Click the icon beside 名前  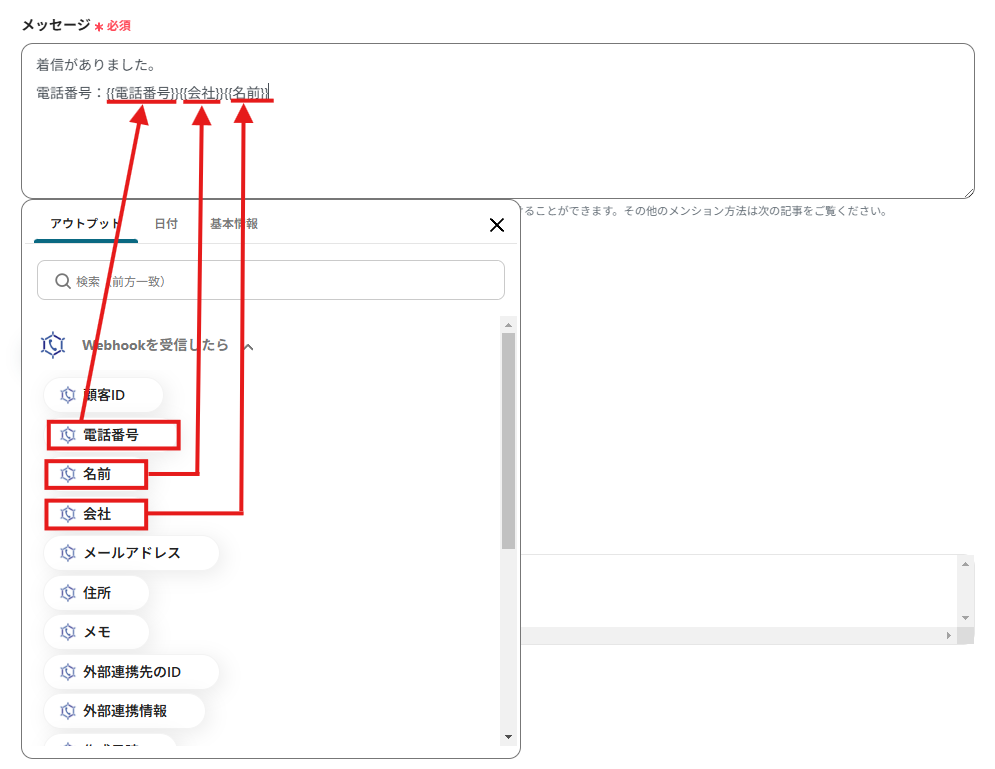click(68, 474)
